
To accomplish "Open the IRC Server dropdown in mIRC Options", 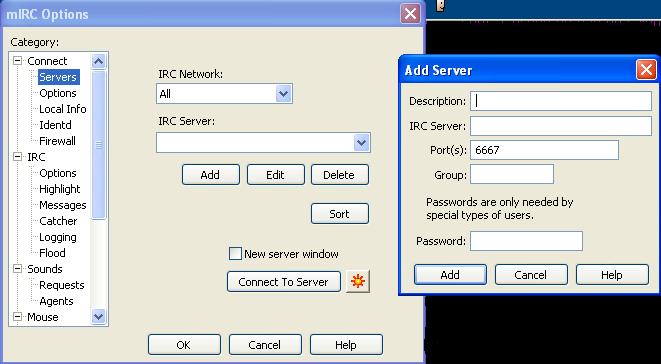I will pyautogui.click(x=362, y=143).
